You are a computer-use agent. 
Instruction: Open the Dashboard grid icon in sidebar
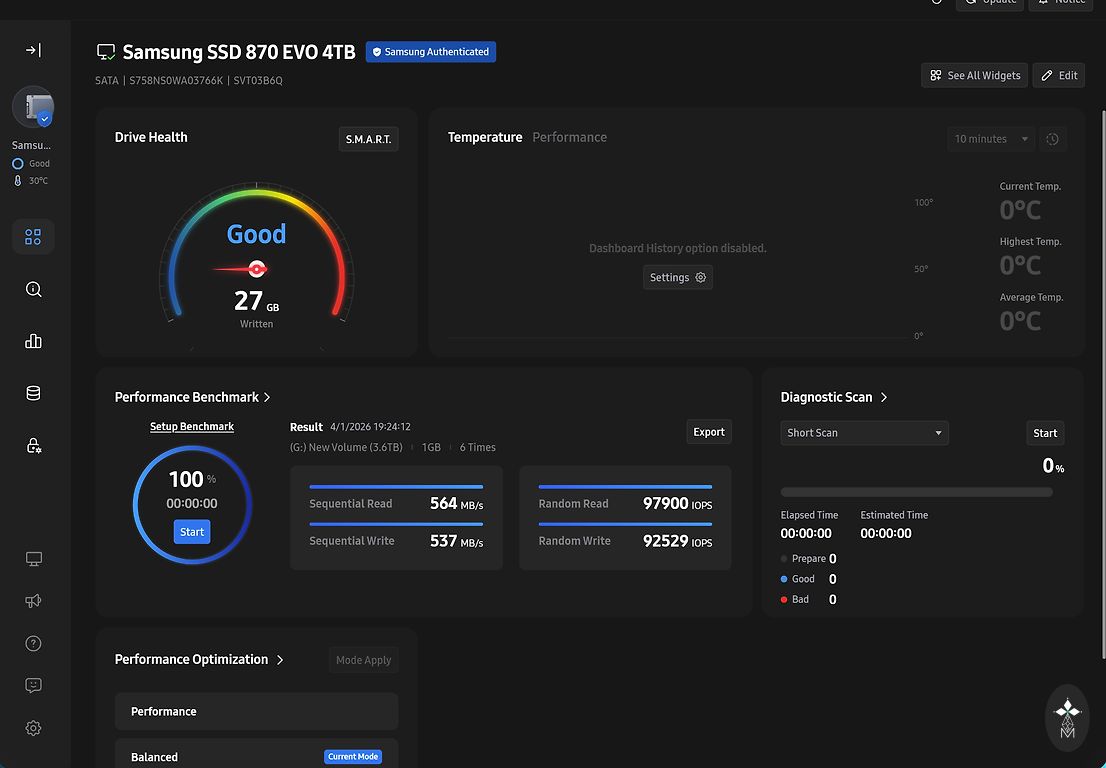click(33, 237)
